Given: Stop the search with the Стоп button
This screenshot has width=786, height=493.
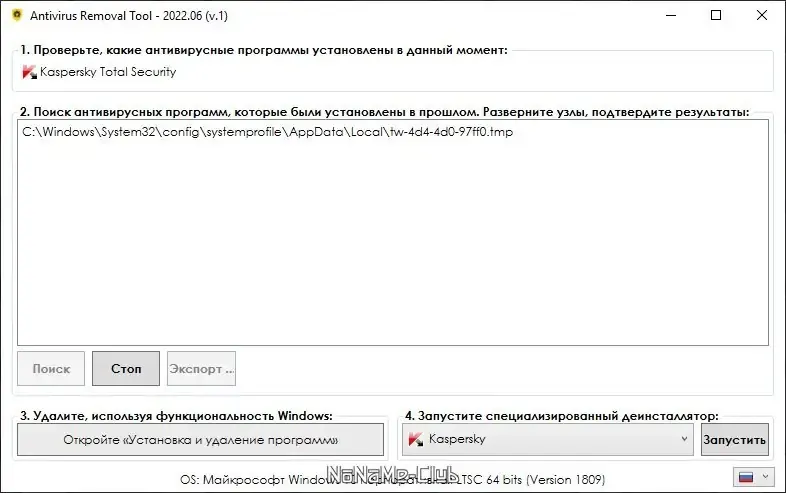Looking at the screenshot, I should (x=126, y=369).
